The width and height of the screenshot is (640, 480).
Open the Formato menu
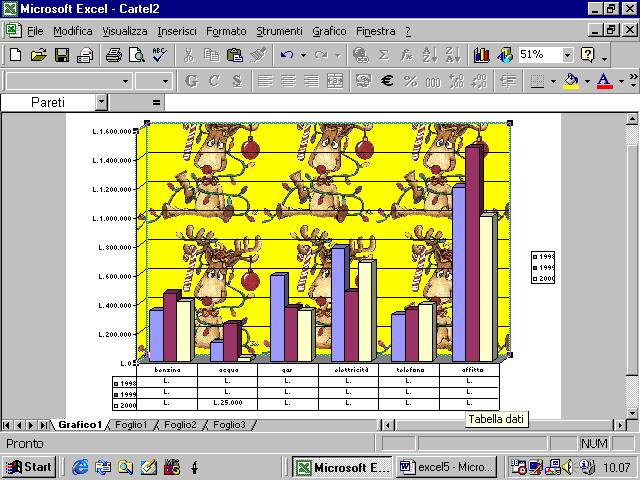click(x=226, y=31)
